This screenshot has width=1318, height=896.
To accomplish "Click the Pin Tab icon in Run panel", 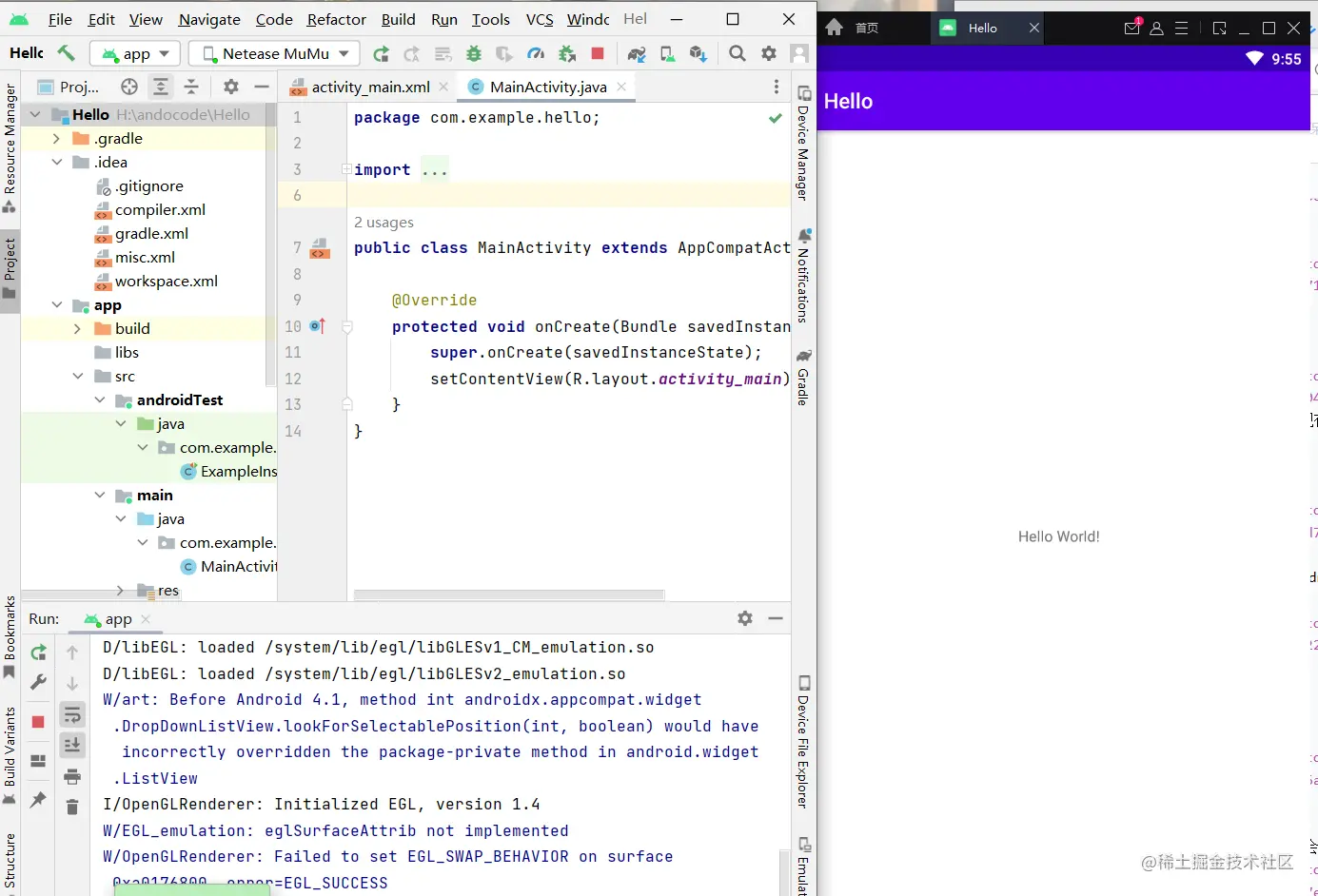I will (38, 799).
